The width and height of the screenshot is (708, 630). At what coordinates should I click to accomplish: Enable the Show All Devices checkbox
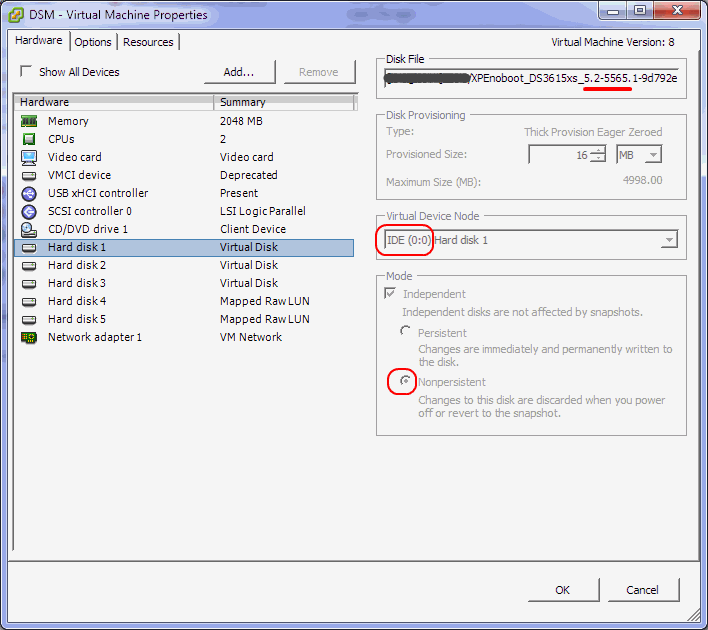coord(26,72)
